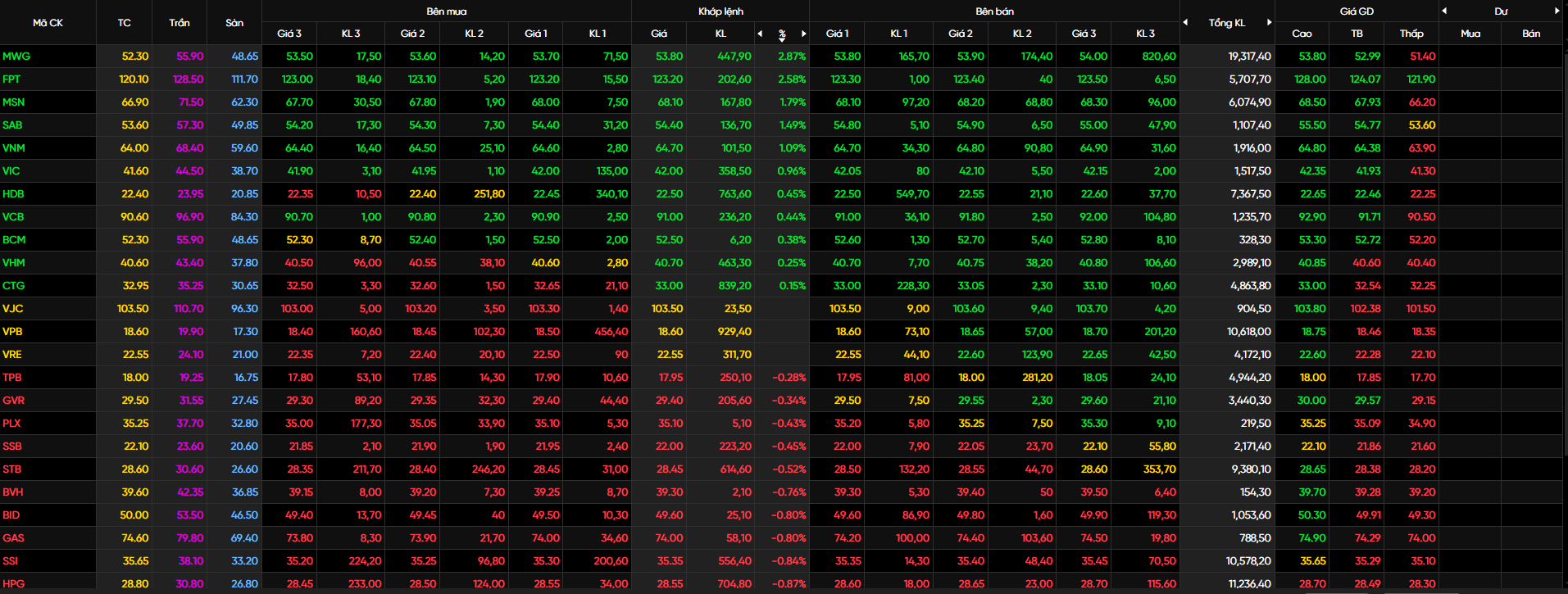Open the VCB stock symbol

click(x=13, y=217)
